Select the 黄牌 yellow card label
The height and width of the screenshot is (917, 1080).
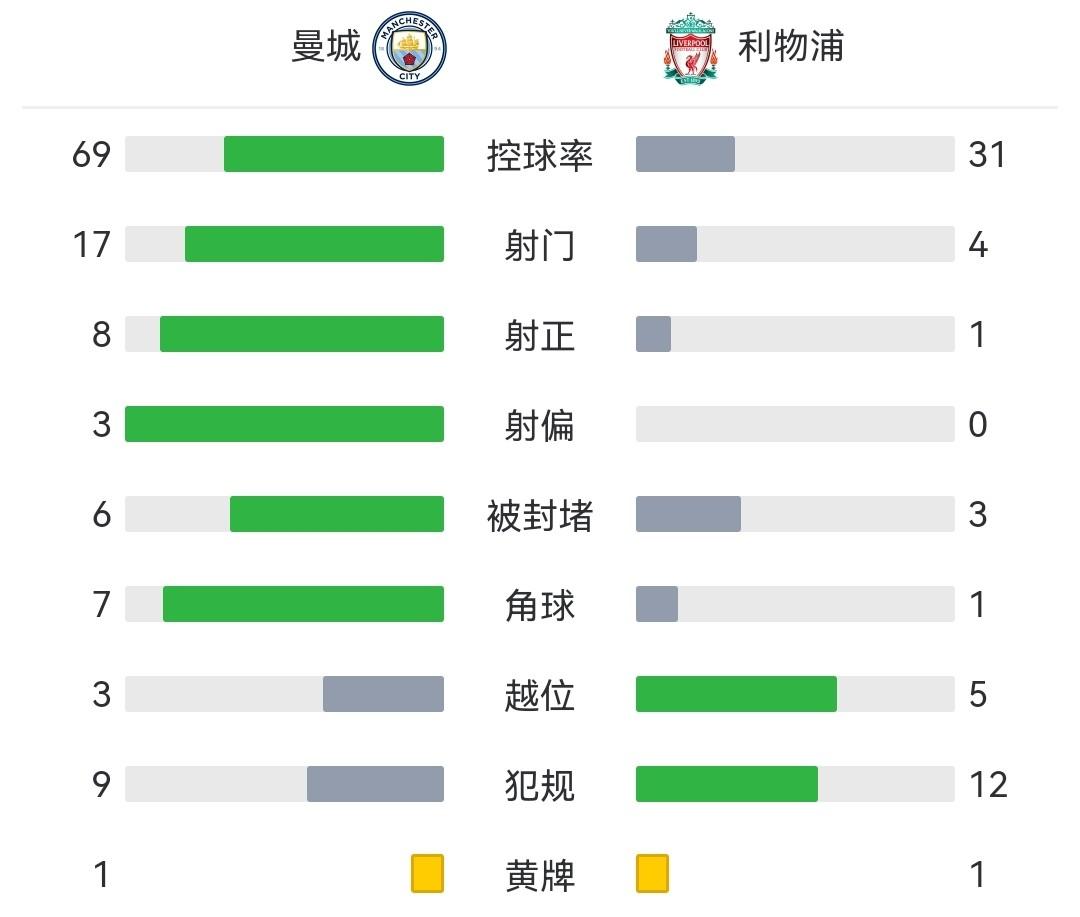pyautogui.click(x=540, y=875)
